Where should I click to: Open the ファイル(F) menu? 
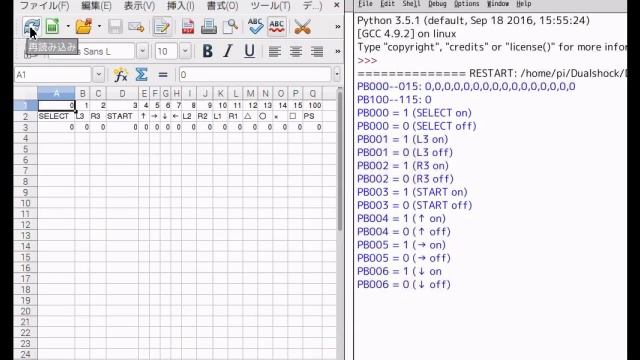(45, 6)
